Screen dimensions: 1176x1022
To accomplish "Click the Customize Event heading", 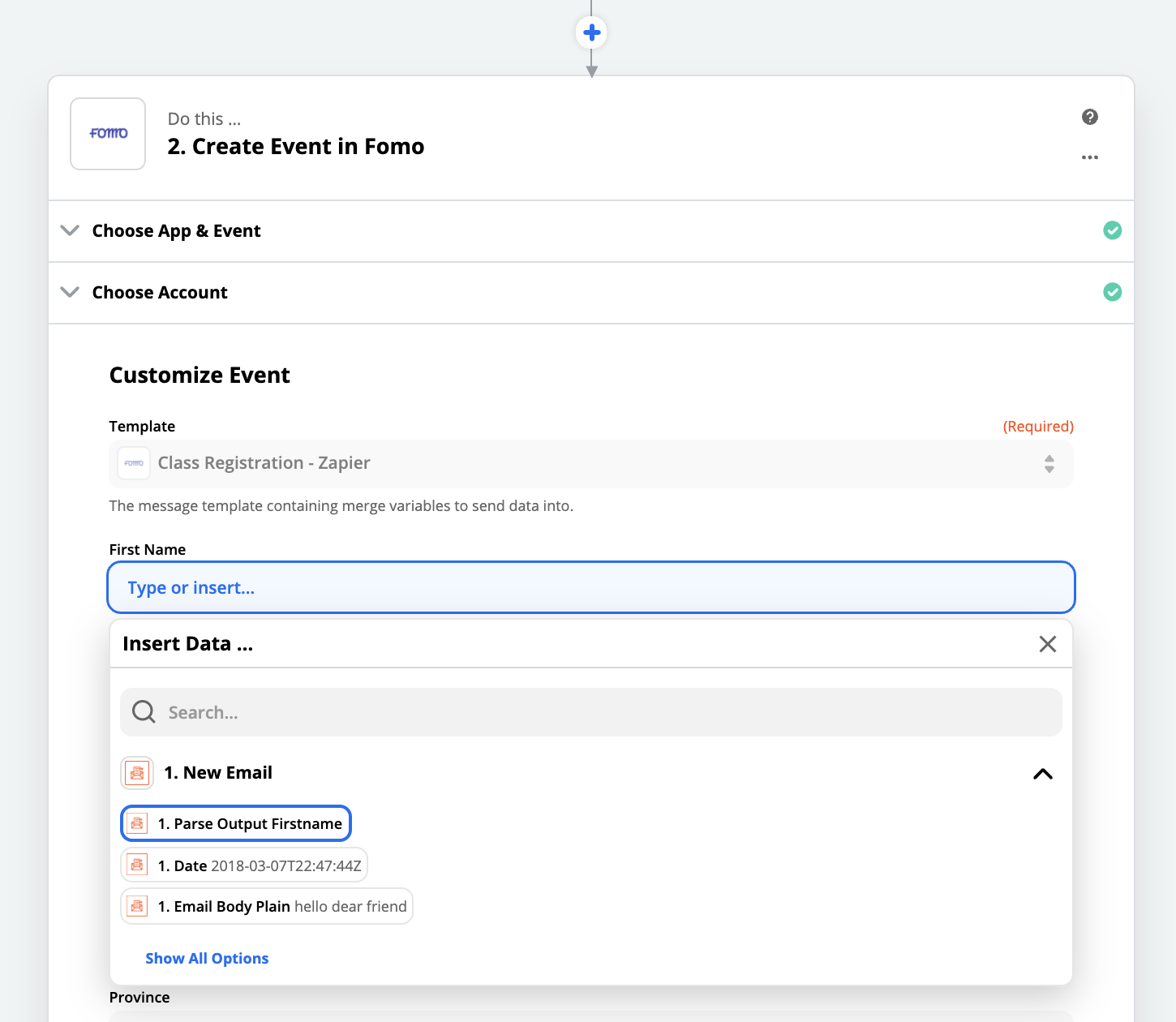I will (x=200, y=375).
